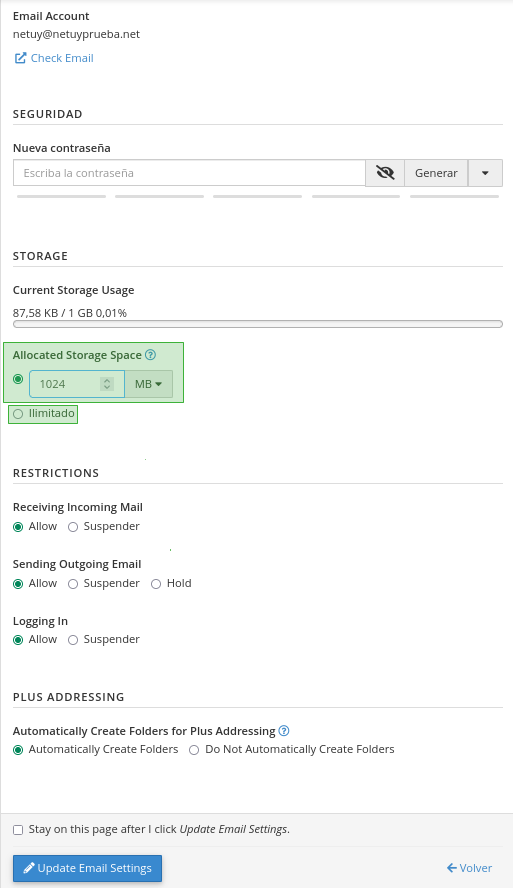This screenshot has width=513, height=888.
Task: Enable Stay on this page checkbox
Action: [x=18, y=830]
